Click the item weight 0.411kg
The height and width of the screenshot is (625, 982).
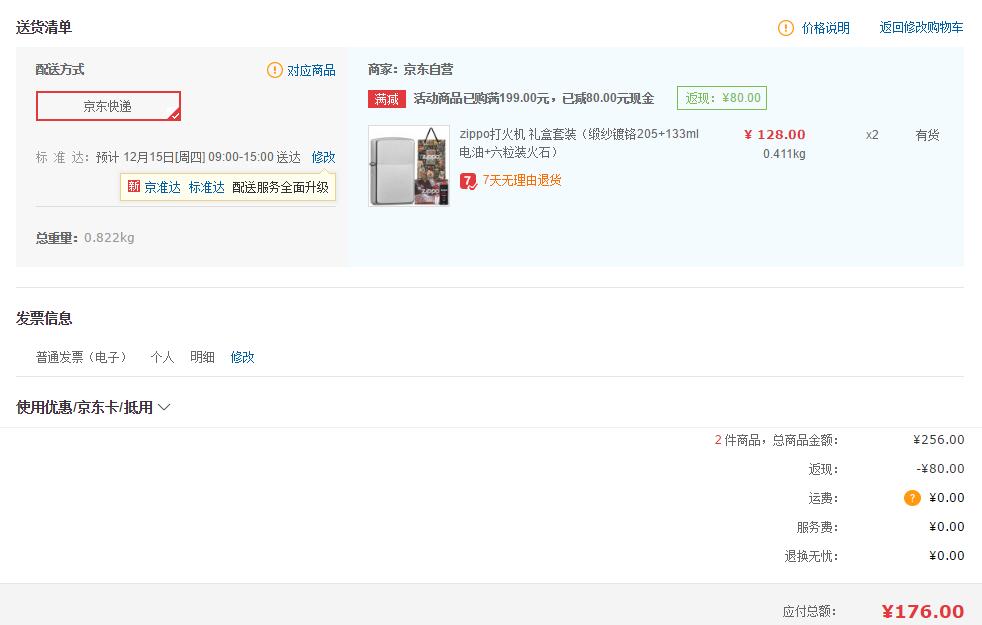784,153
